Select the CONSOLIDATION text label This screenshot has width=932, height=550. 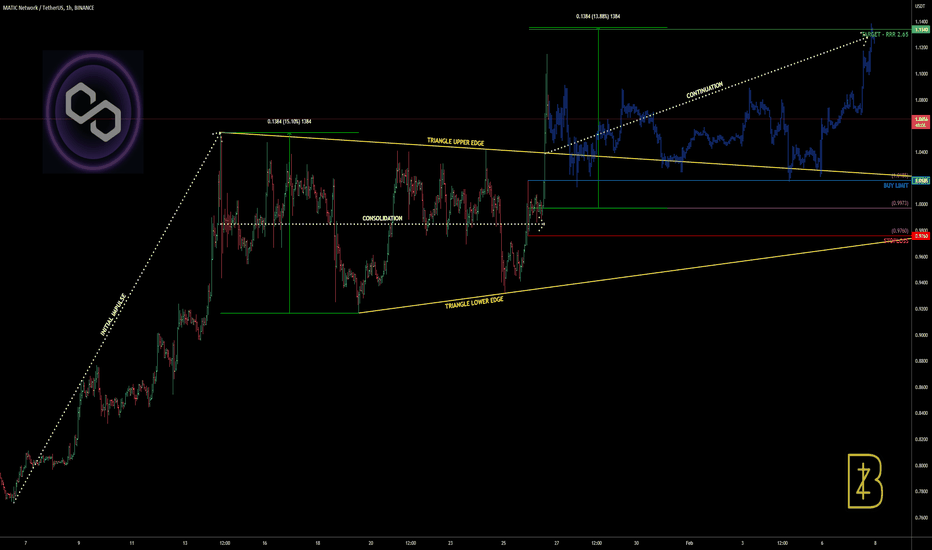pos(382,218)
